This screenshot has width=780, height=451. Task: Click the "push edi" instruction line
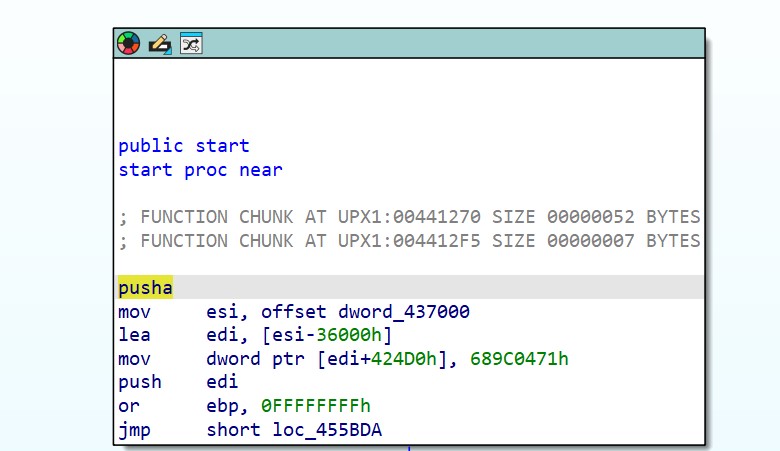tap(178, 382)
